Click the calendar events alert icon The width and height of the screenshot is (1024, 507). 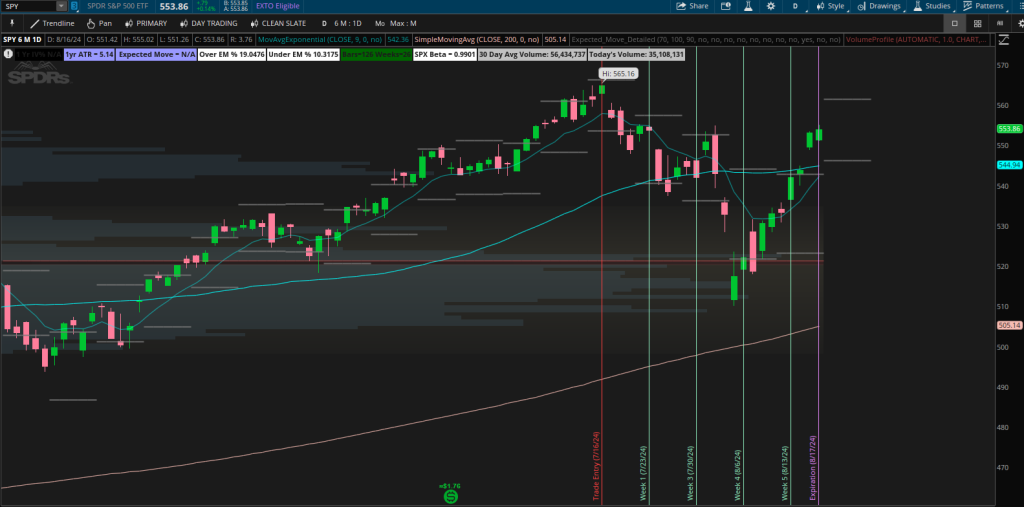coord(726,6)
